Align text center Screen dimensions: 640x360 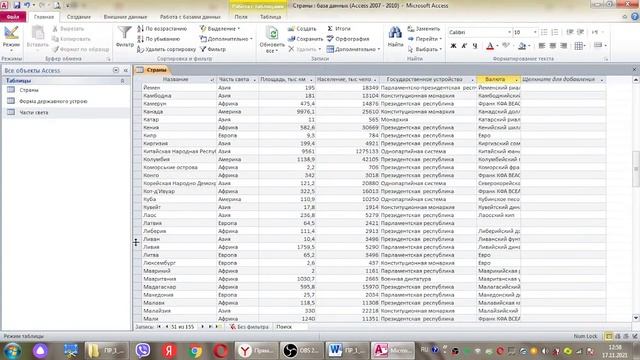tap(553, 46)
